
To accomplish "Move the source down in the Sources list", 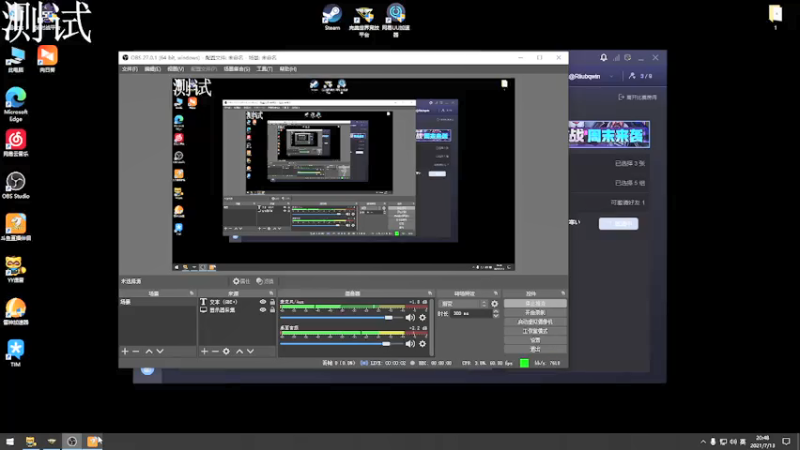I will click(251, 351).
